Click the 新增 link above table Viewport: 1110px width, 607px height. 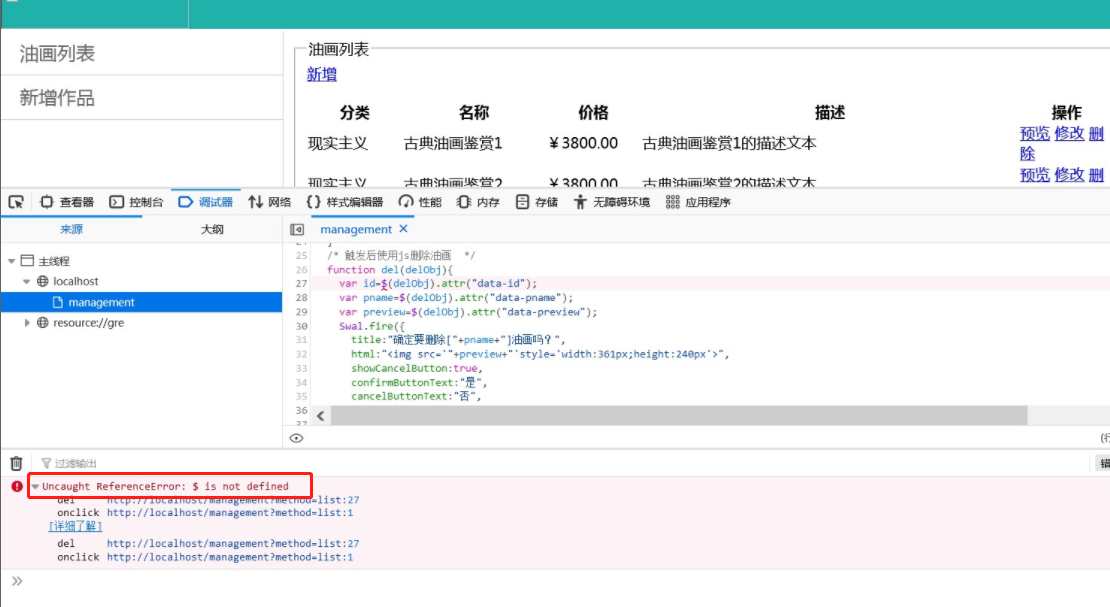point(321,74)
